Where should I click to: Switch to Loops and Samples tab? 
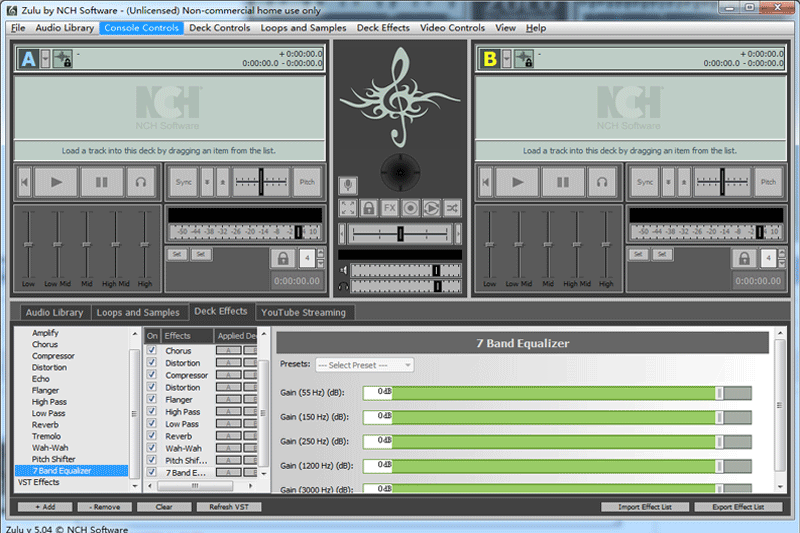coord(138,313)
